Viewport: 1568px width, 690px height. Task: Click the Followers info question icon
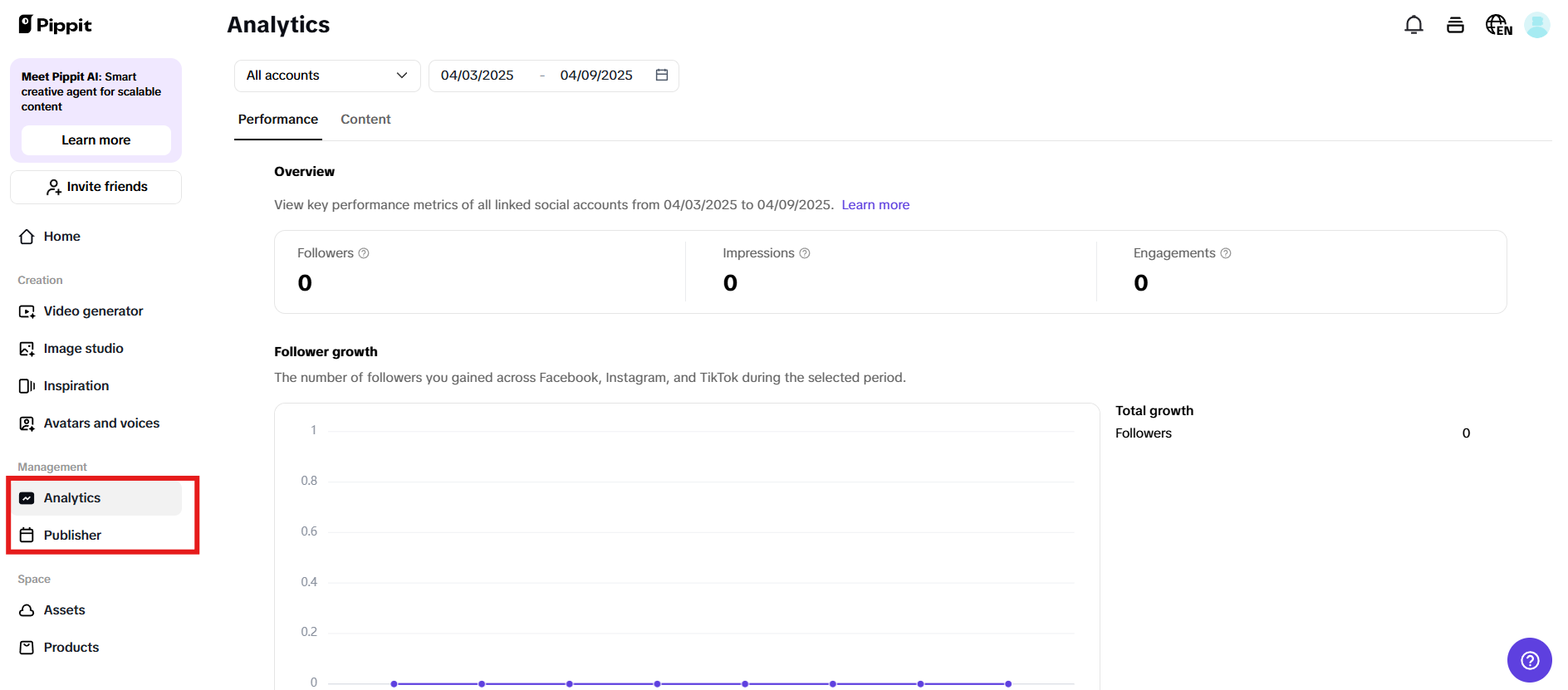point(364,253)
